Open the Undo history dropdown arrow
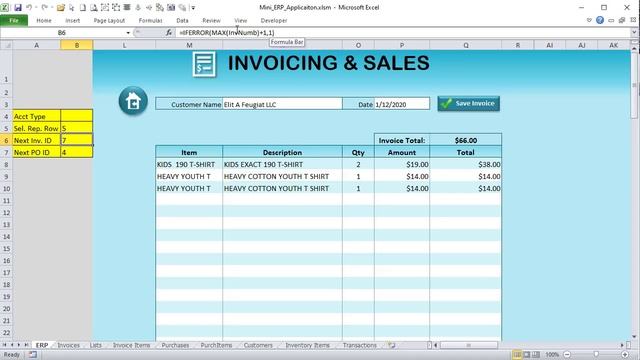 pos(36,7)
